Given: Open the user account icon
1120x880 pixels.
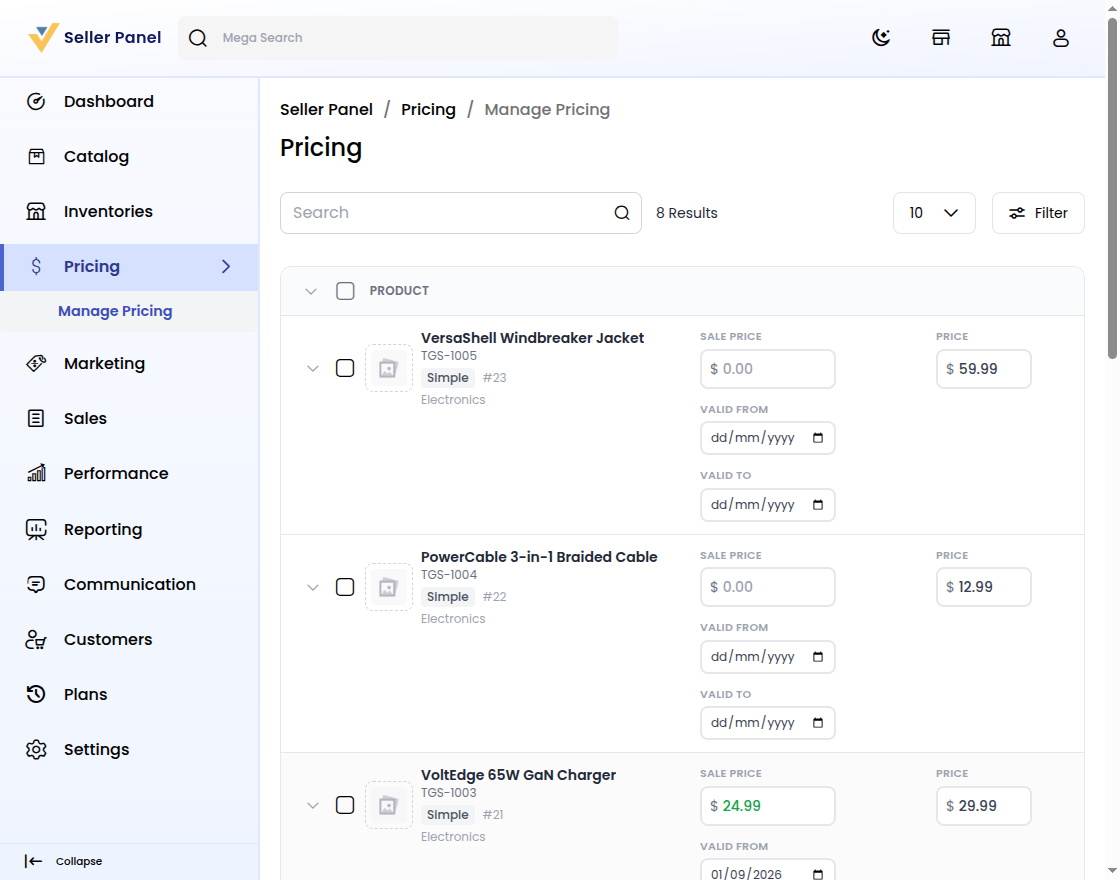Looking at the screenshot, I should [1061, 38].
